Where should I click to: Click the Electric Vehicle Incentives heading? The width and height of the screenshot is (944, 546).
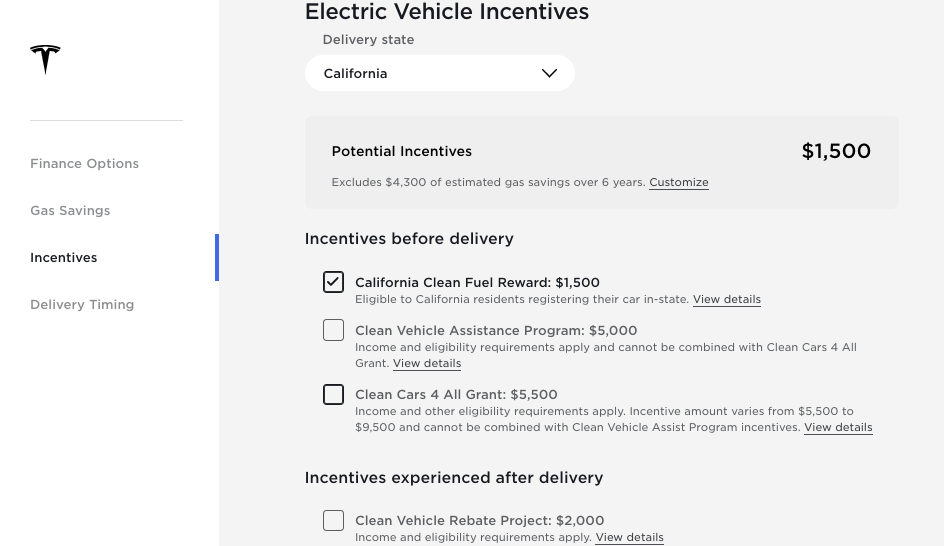446,13
